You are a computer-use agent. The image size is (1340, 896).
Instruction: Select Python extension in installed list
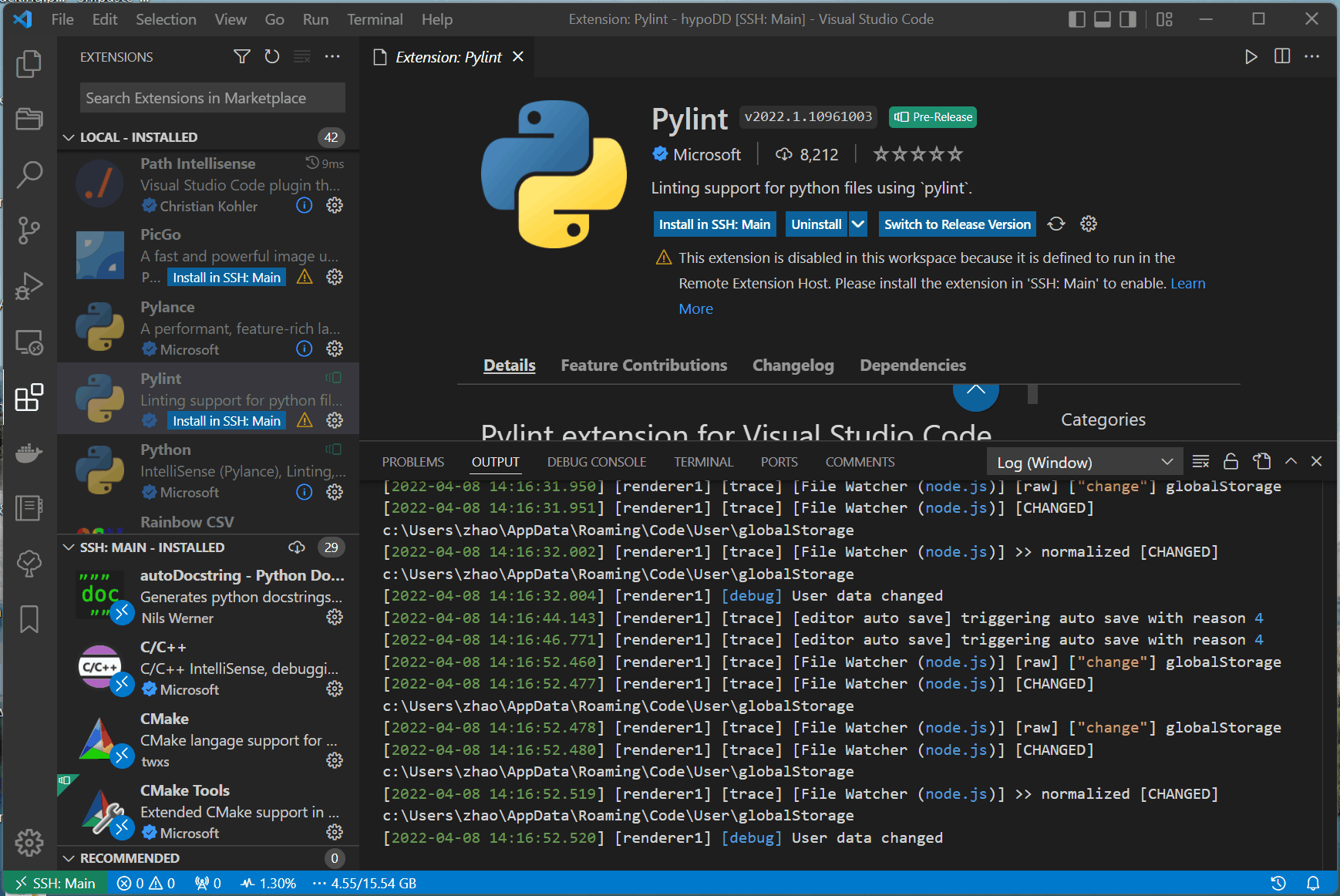(x=208, y=470)
